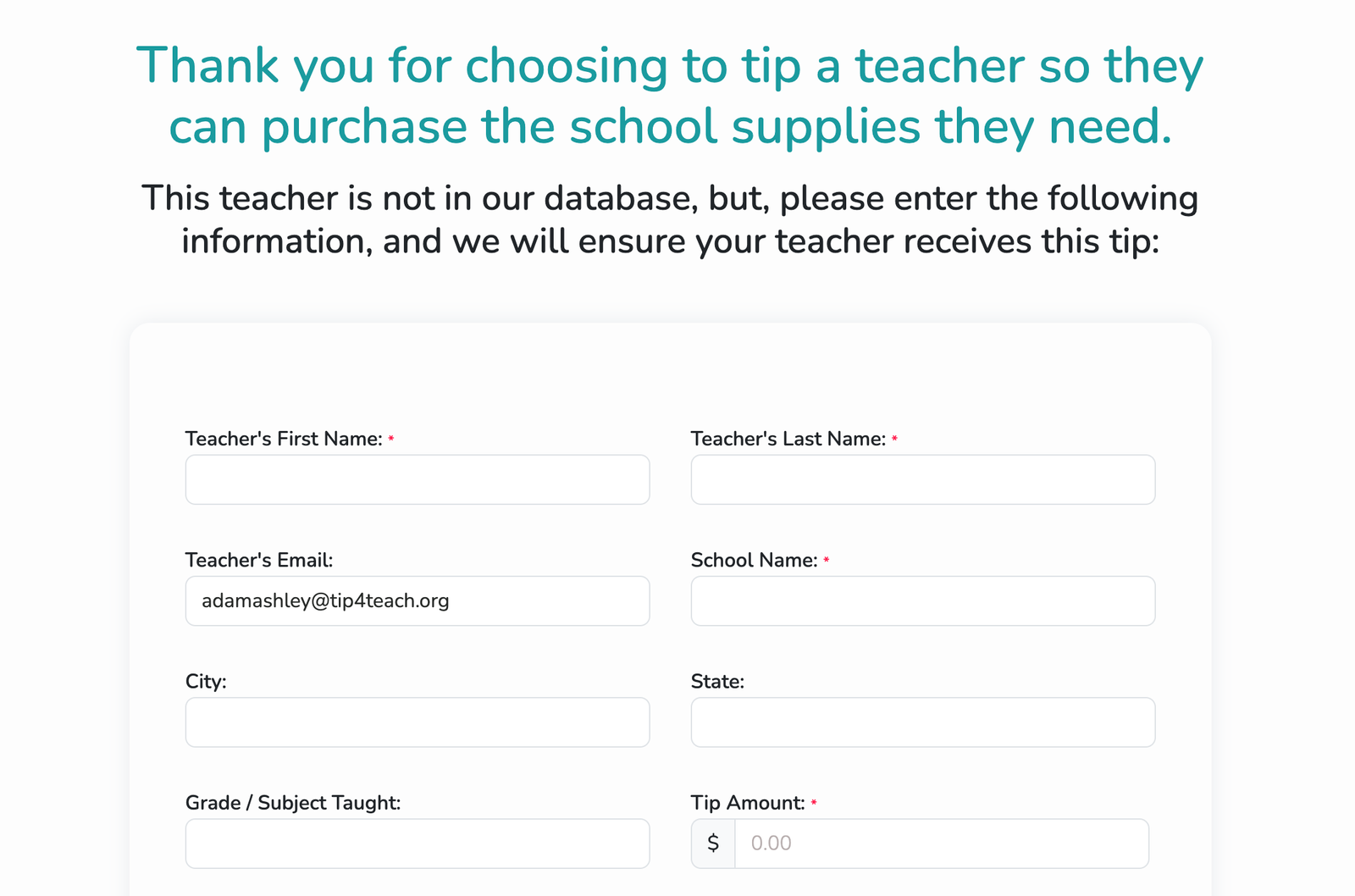The height and width of the screenshot is (896, 1355).
Task: Click the "State:" label above its field
Action: click(x=717, y=682)
